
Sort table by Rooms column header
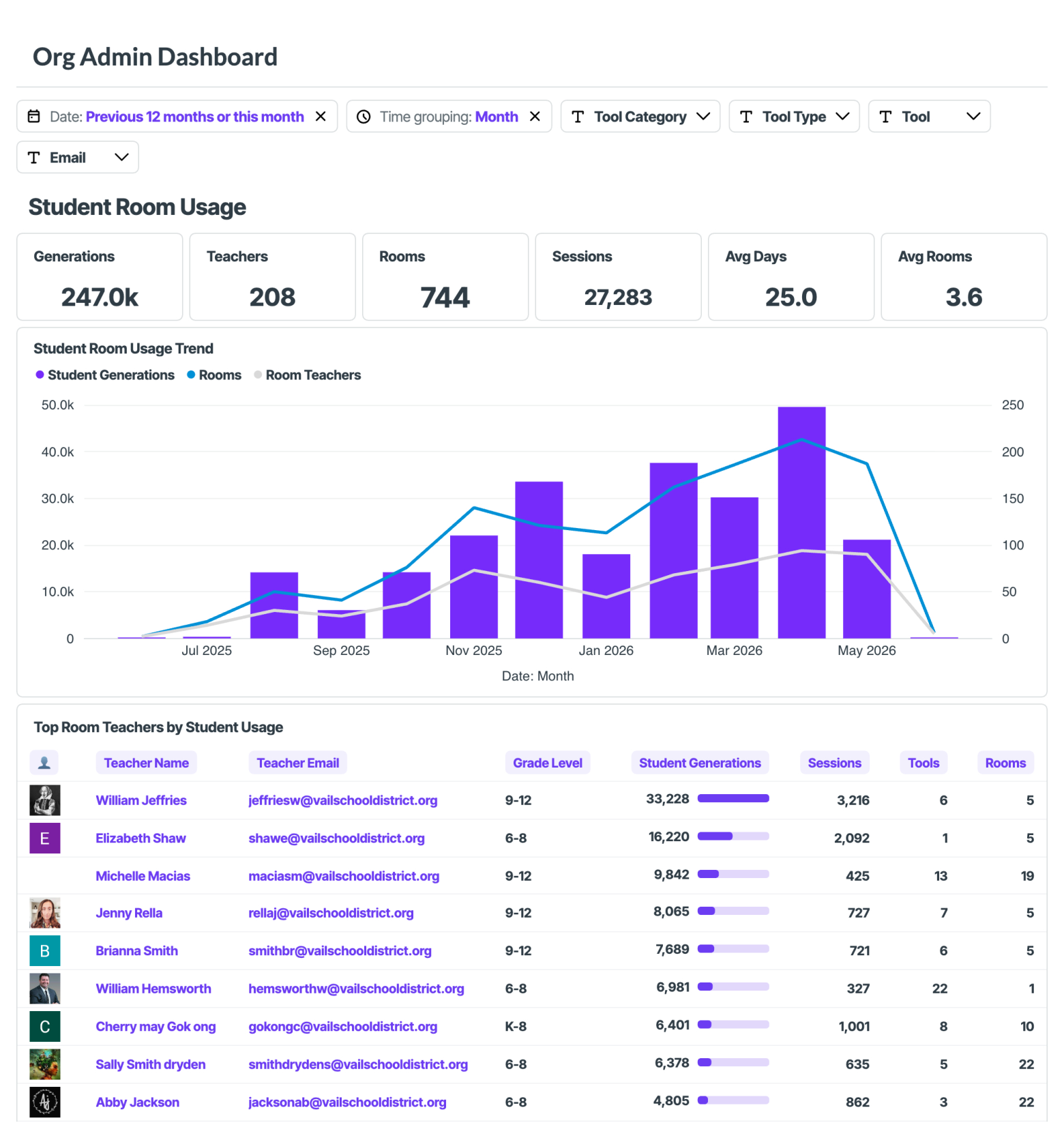pos(1005,763)
